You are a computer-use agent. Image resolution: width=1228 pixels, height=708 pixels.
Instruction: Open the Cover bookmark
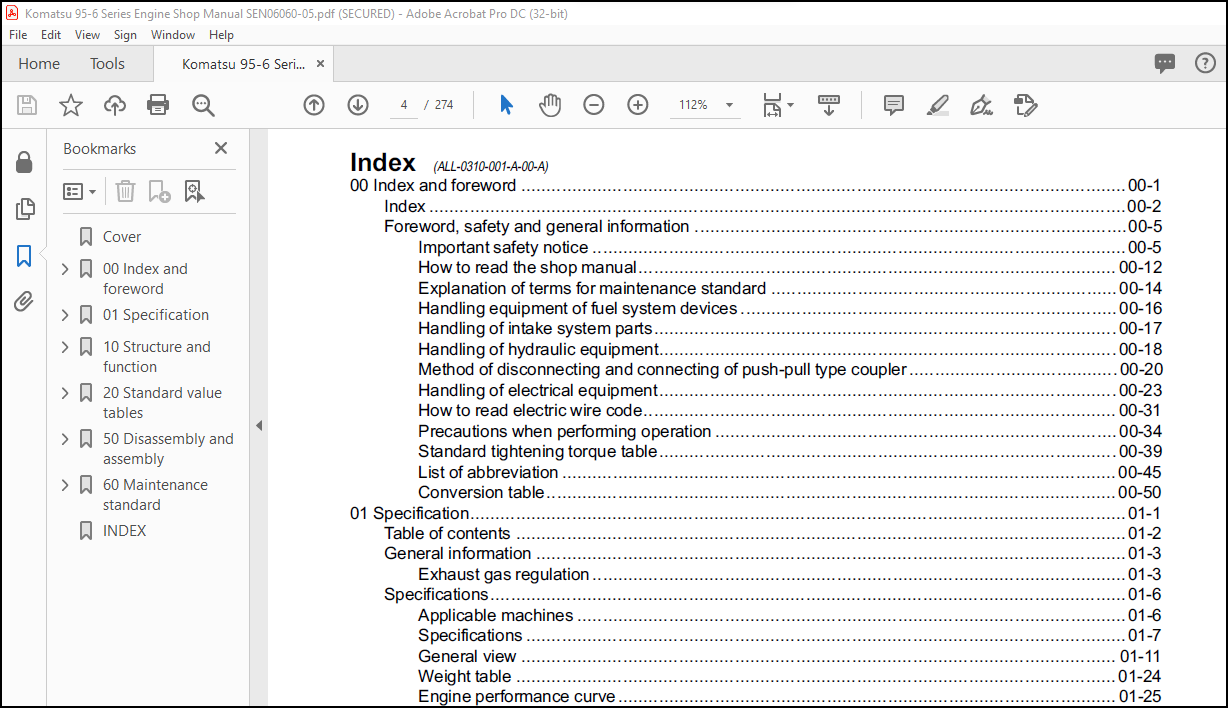pos(122,237)
